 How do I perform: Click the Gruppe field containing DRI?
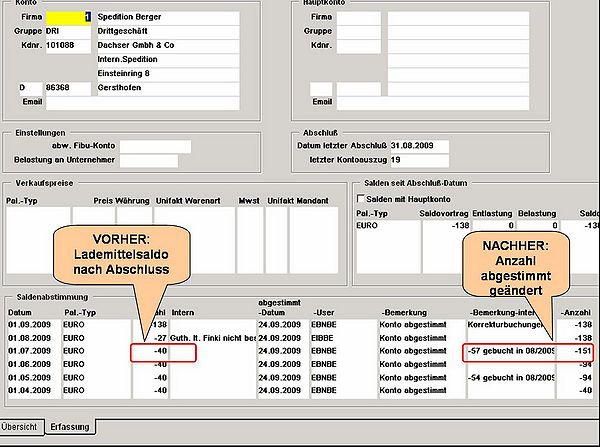(x=68, y=31)
